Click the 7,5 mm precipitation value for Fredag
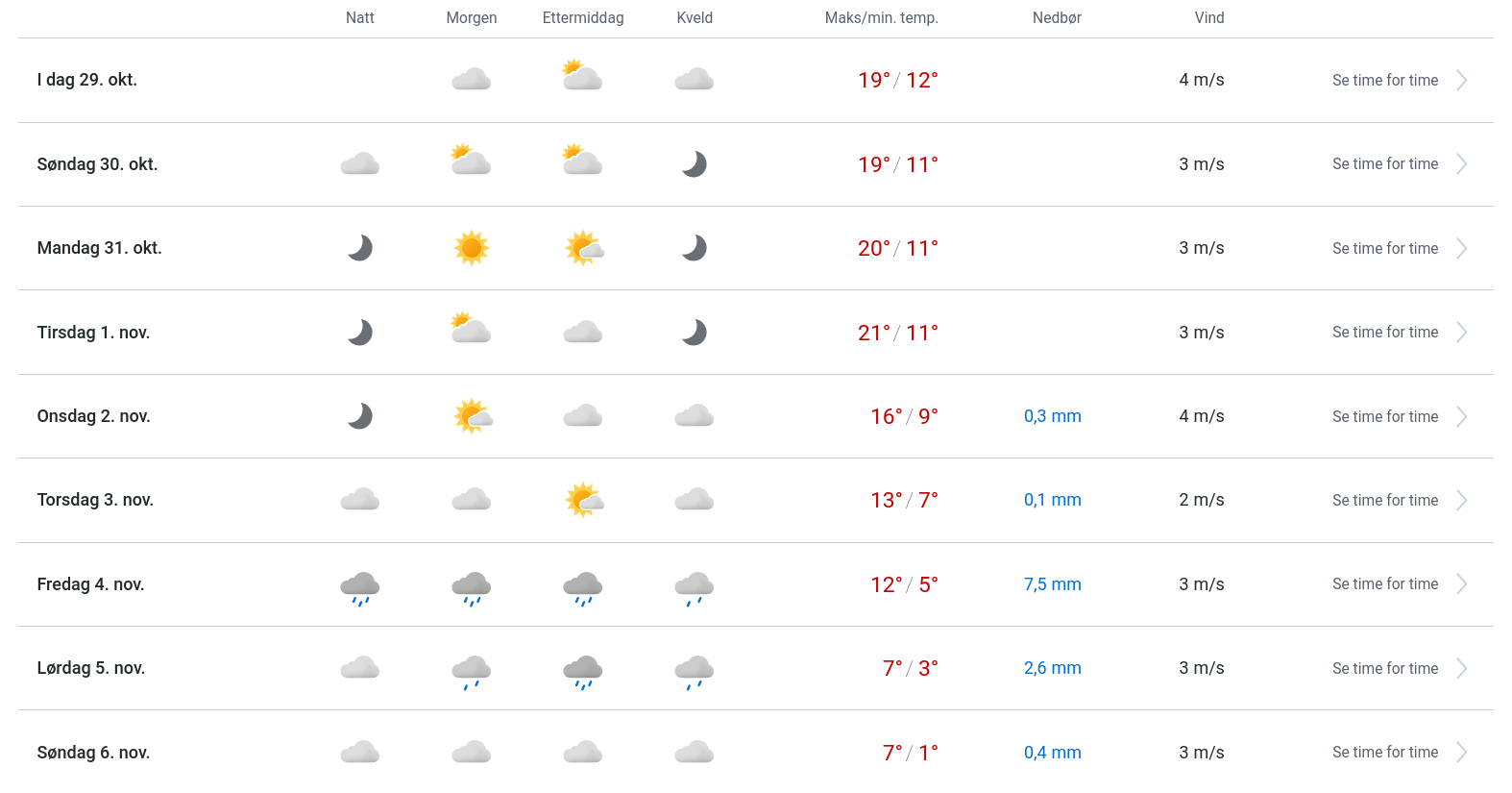1512x793 pixels. click(1053, 584)
